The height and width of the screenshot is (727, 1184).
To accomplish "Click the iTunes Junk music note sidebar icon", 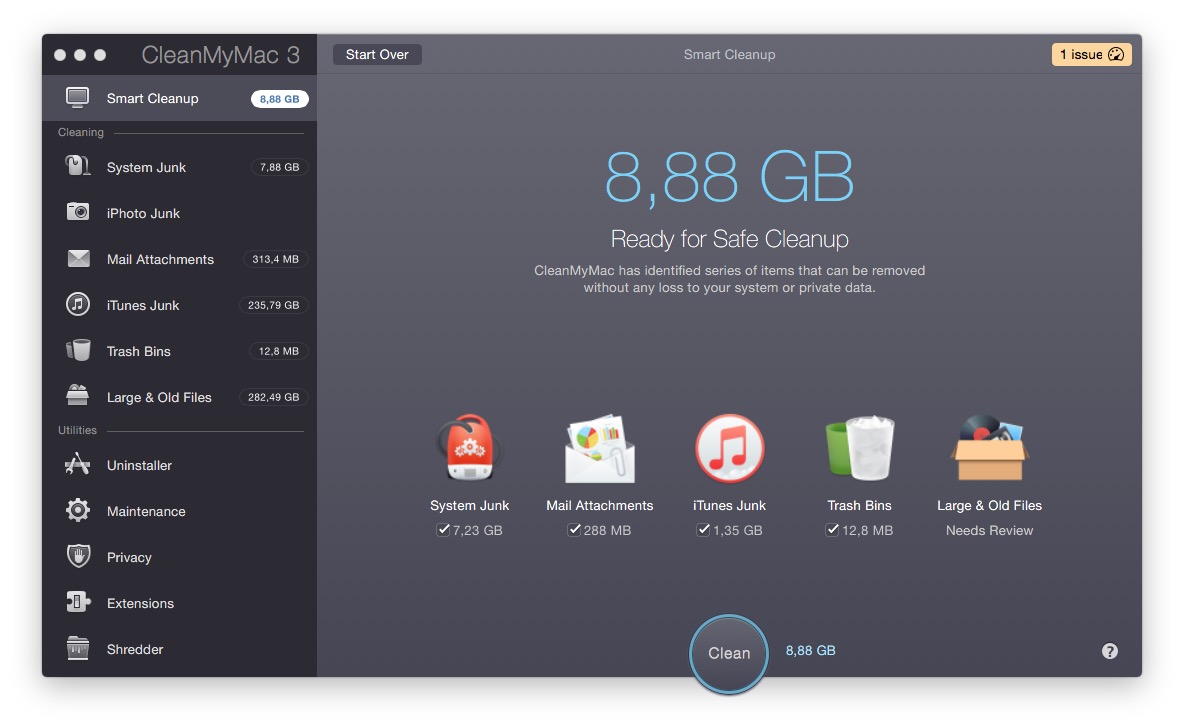I will 77,304.
